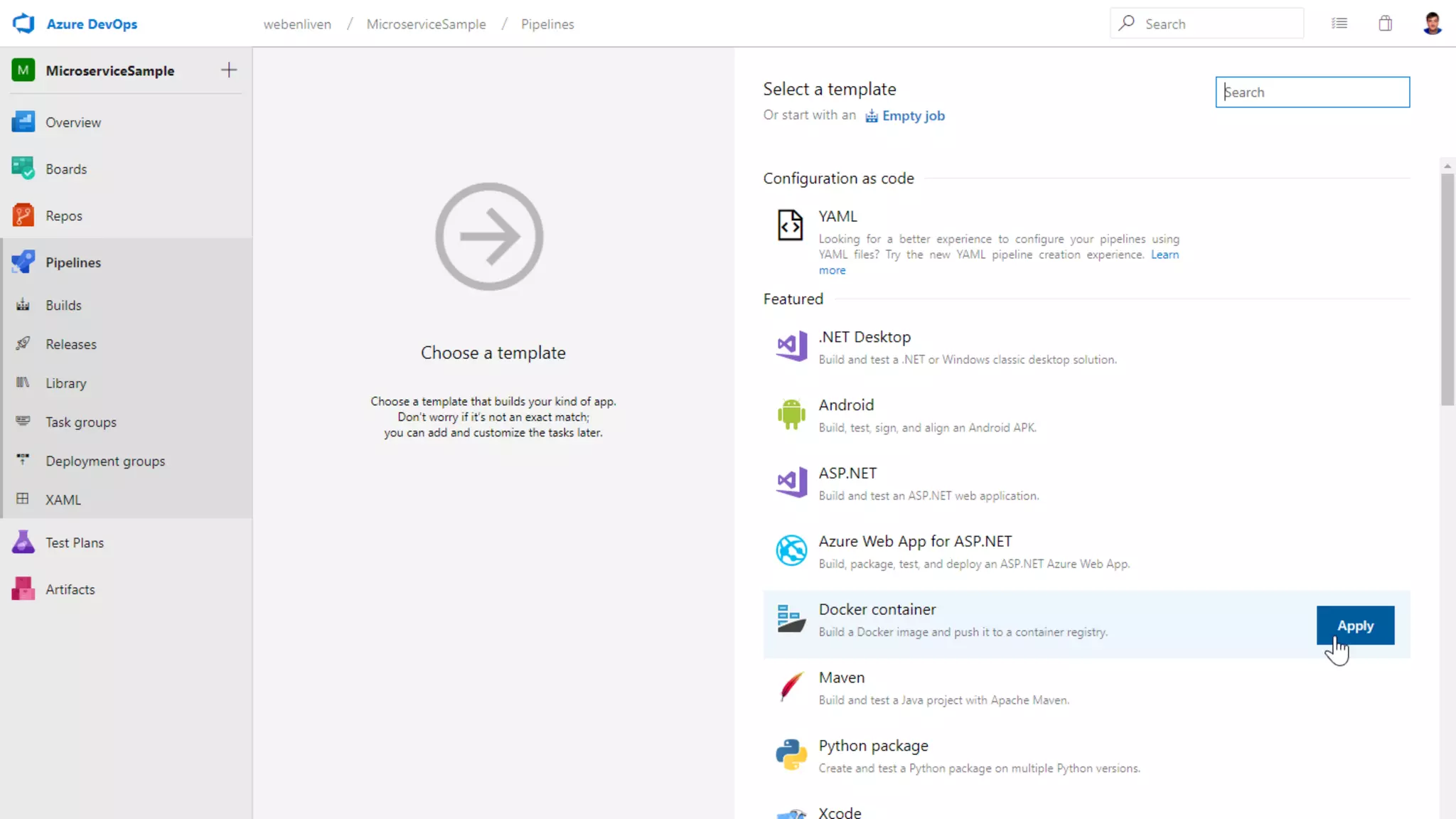1456x819 pixels.
Task: Click the Learn more YAML link
Action: [1164, 255]
